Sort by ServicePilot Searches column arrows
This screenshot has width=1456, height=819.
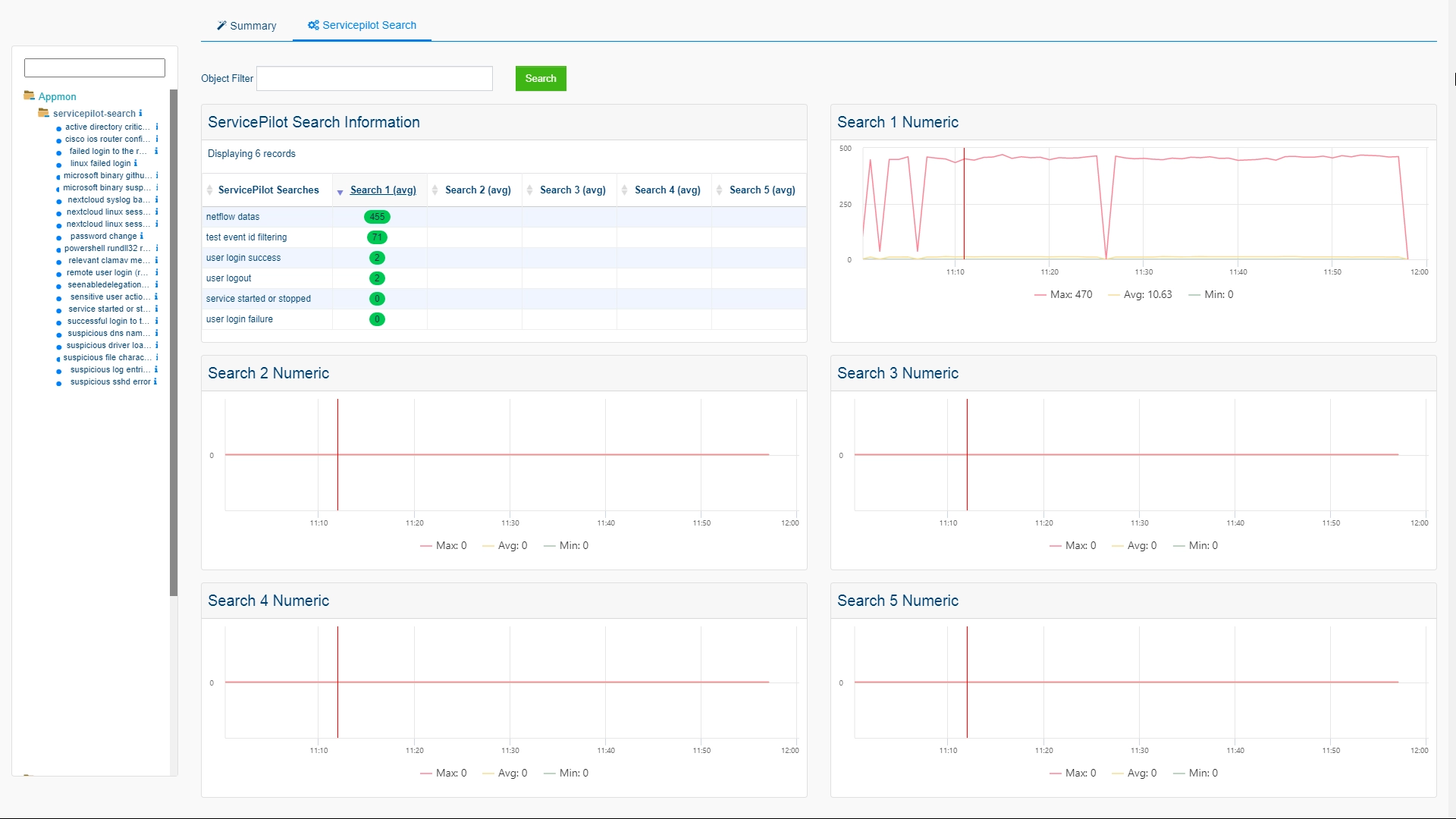tap(210, 190)
